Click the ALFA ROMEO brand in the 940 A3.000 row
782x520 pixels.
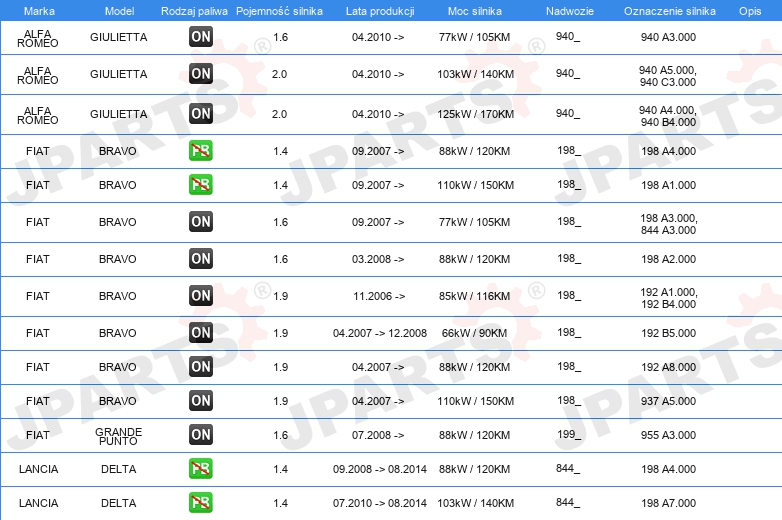point(38,38)
